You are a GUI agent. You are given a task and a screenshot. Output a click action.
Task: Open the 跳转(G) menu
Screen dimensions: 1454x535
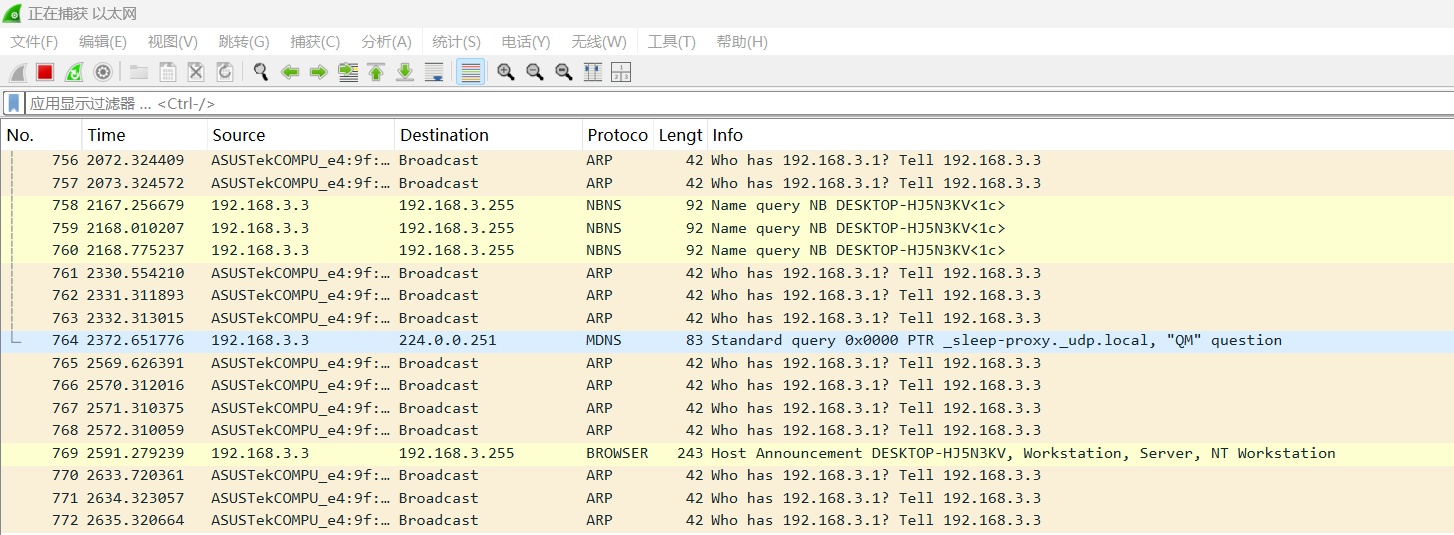pos(244,42)
